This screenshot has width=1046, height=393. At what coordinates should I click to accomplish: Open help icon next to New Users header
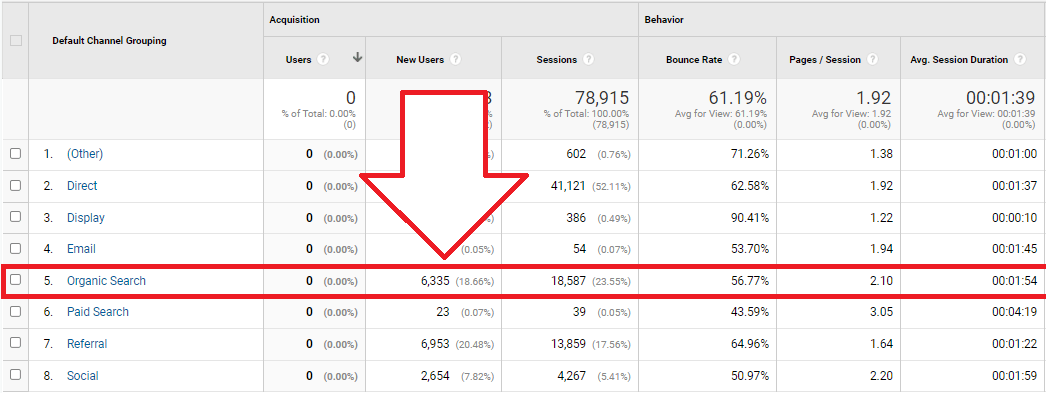[x=456, y=59]
